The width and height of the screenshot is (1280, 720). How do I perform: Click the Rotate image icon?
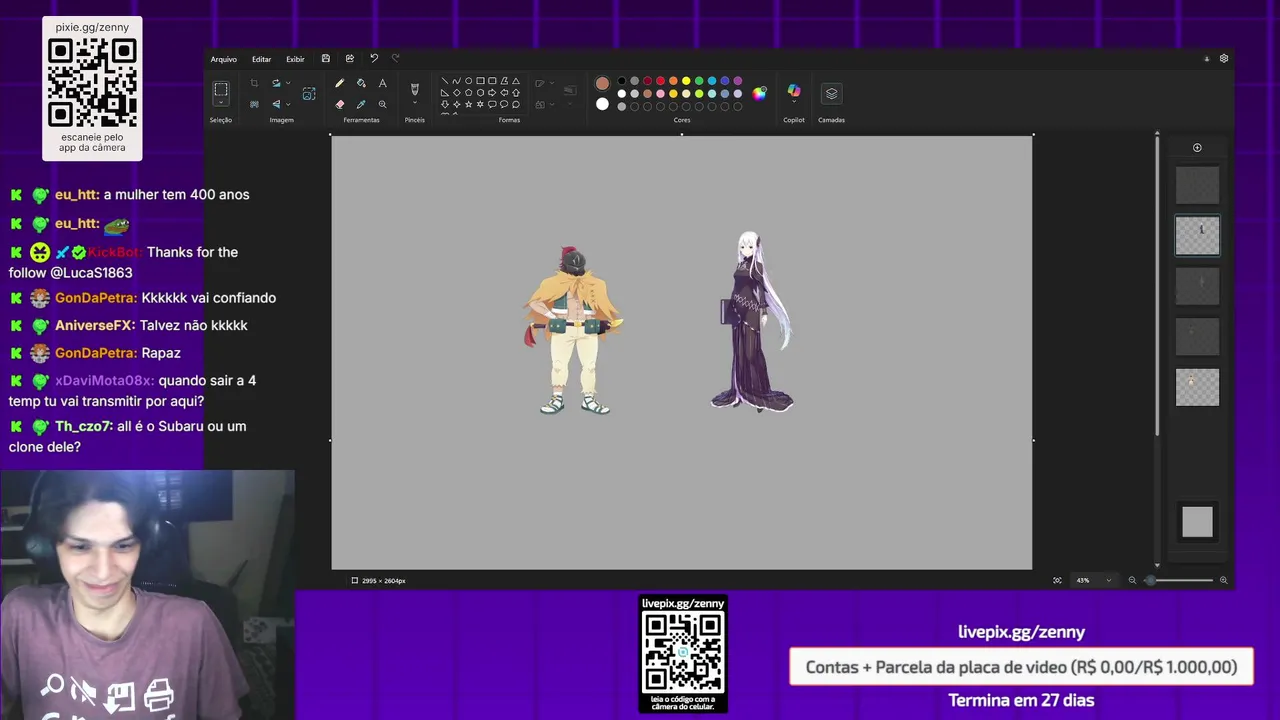pyautogui.click(x=276, y=83)
